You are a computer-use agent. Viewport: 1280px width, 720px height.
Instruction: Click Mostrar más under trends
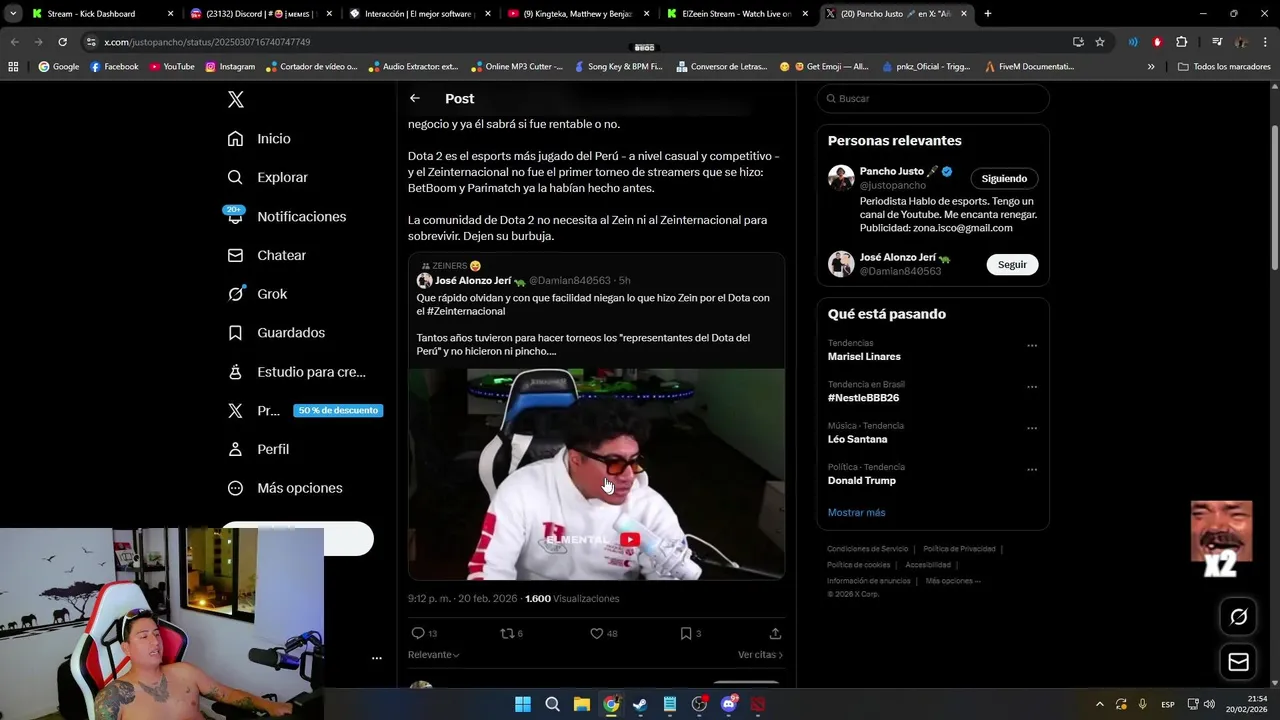[856, 512]
